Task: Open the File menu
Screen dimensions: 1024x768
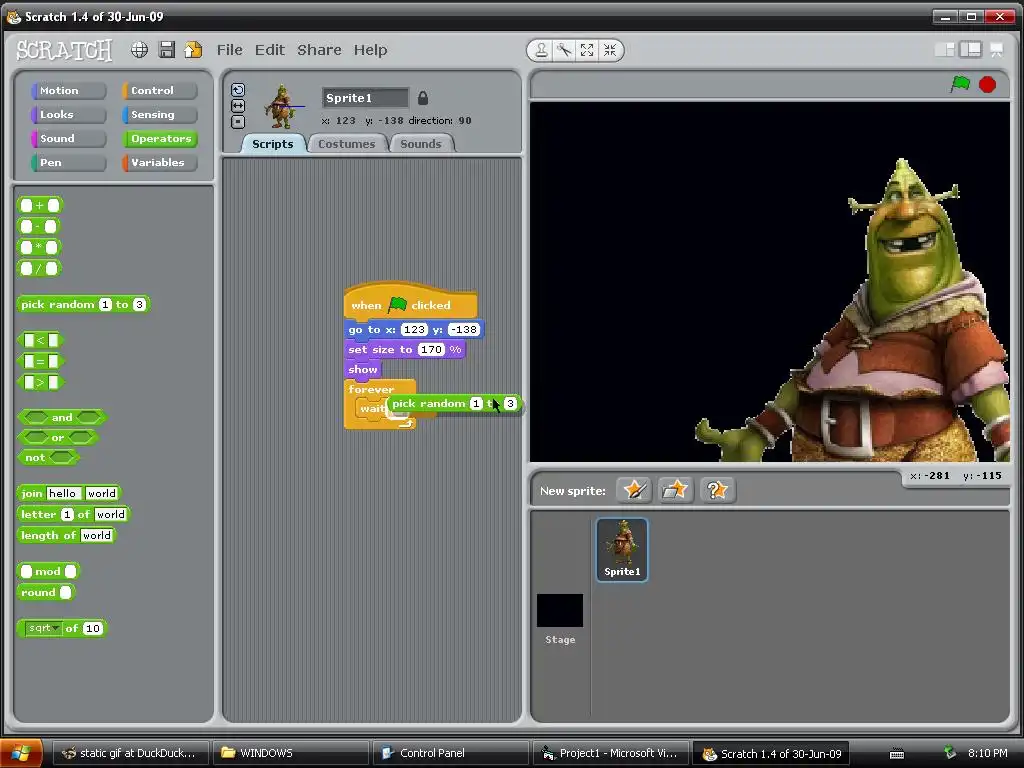Action: tap(229, 50)
